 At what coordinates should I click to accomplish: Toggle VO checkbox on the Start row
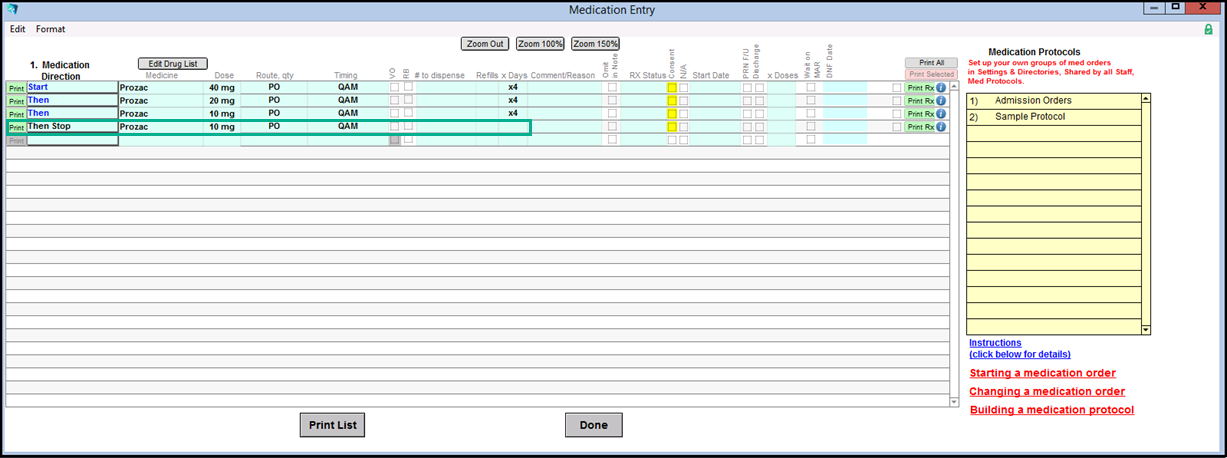(394, 88)
